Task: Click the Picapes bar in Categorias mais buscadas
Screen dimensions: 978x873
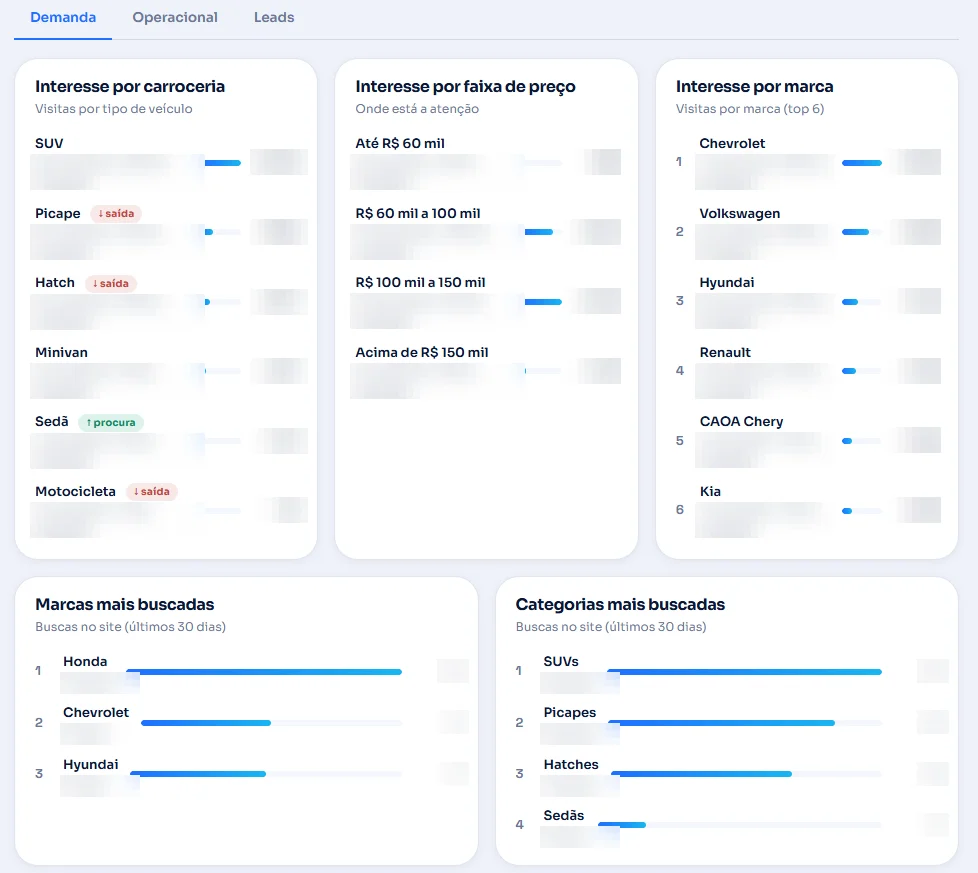Action: pyautogui.click(x=745, y=723)
